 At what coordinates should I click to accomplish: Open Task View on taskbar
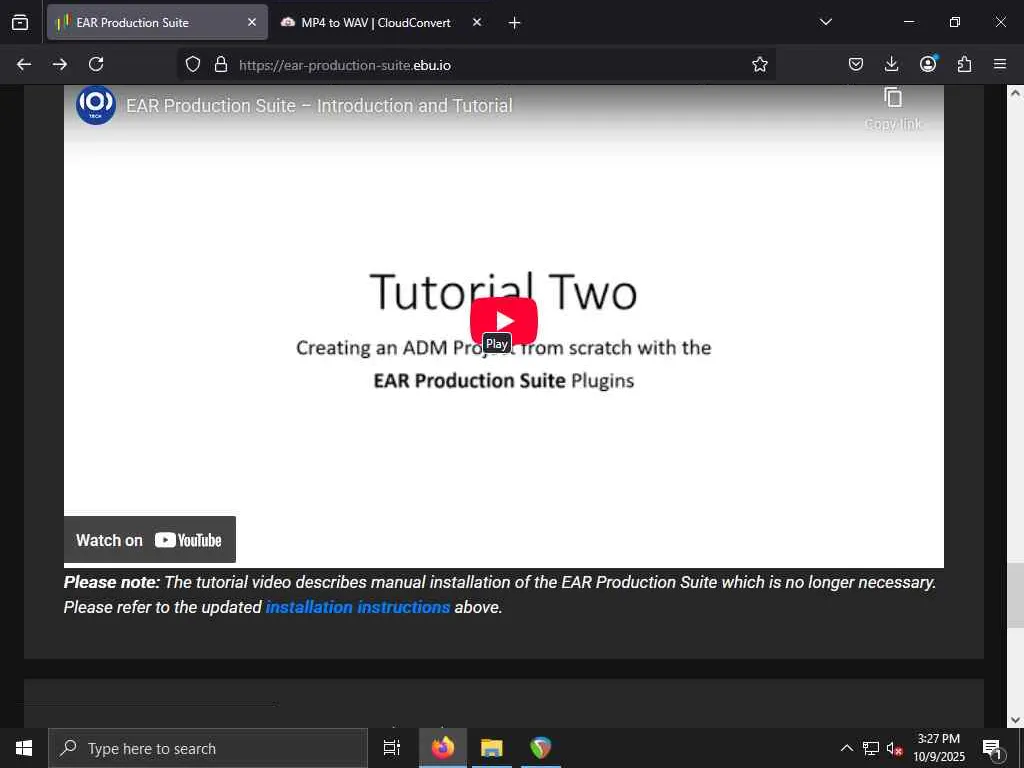pos(392,748)
